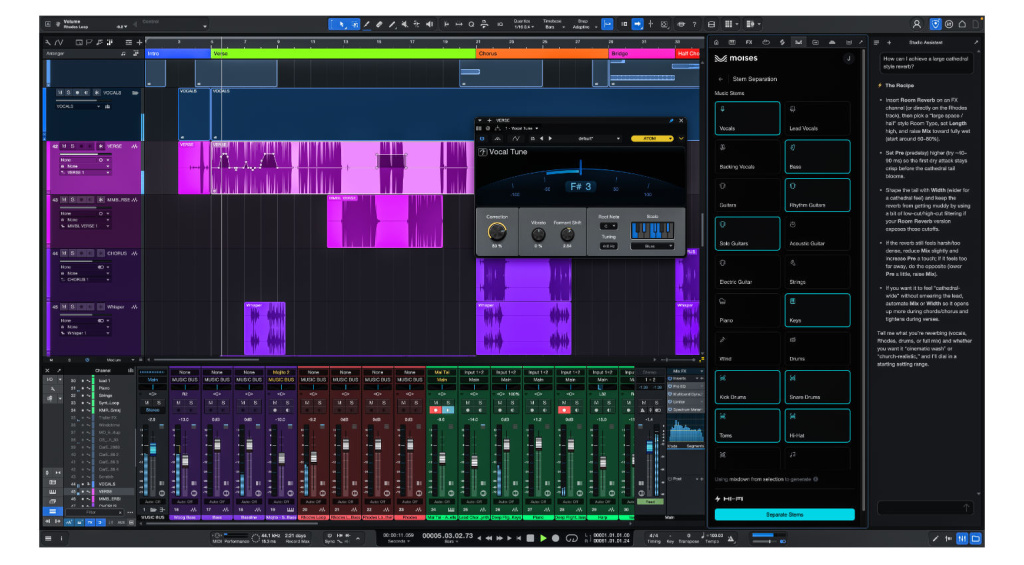
Task: Toggle the Vocal Tune power bypass button
Action: (x=482, y=138)
